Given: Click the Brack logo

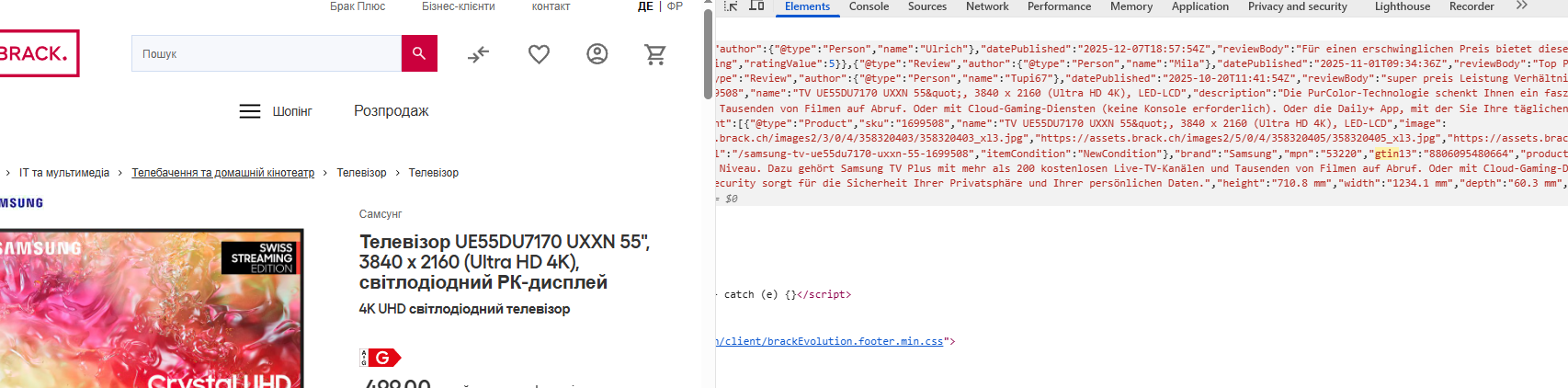Looking at the screenshot, I should tap(38, 53).
